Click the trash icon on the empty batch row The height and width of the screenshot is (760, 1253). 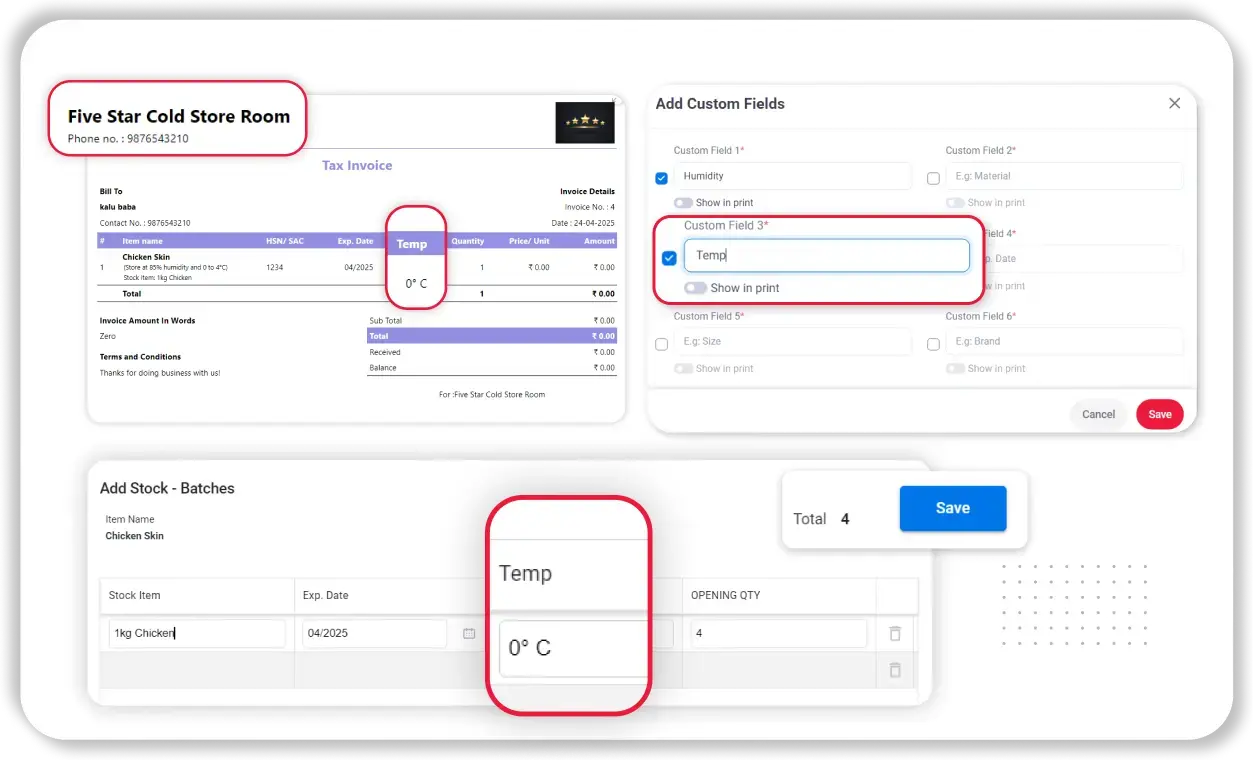895,670
